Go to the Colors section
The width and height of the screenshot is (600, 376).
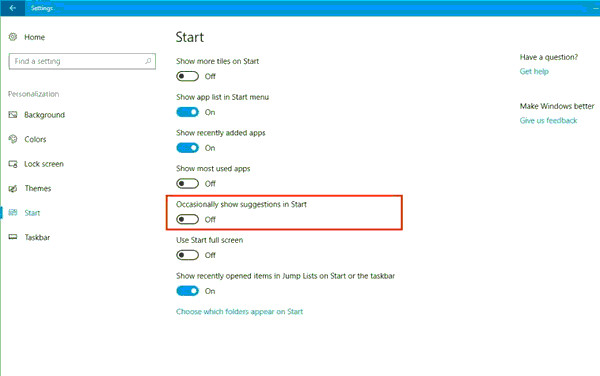click(x=35, y=139)
